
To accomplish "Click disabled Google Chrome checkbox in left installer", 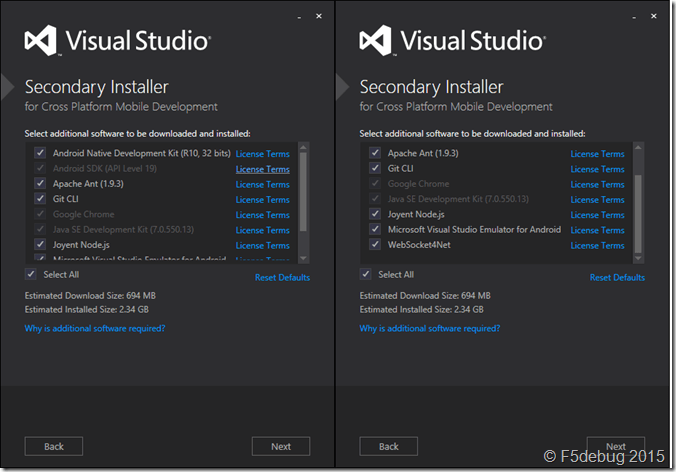I will click(x=40, y=214).
